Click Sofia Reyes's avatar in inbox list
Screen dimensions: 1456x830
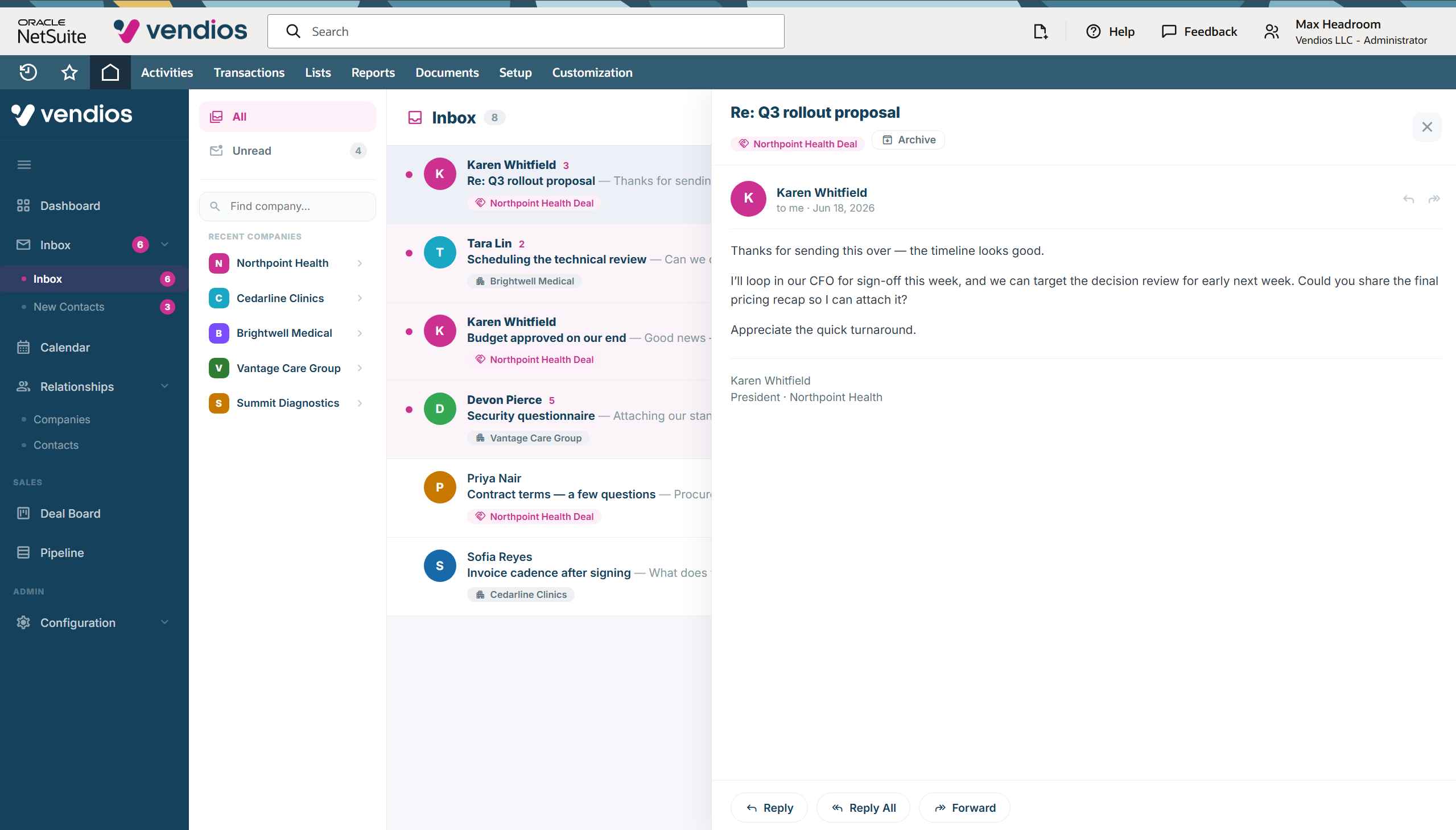coord(440,565)
